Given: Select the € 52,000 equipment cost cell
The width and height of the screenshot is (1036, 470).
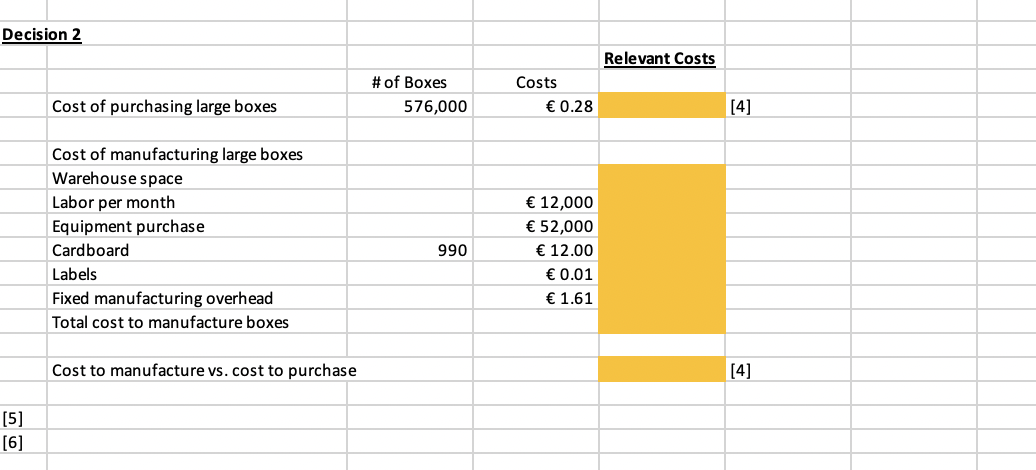Looking at the screenshot, I should [535, 226].
